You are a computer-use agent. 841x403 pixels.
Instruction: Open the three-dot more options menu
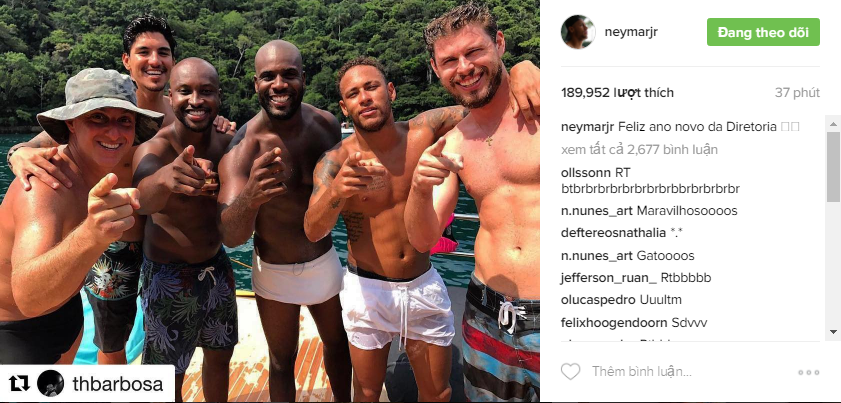[x=808, y=372]
